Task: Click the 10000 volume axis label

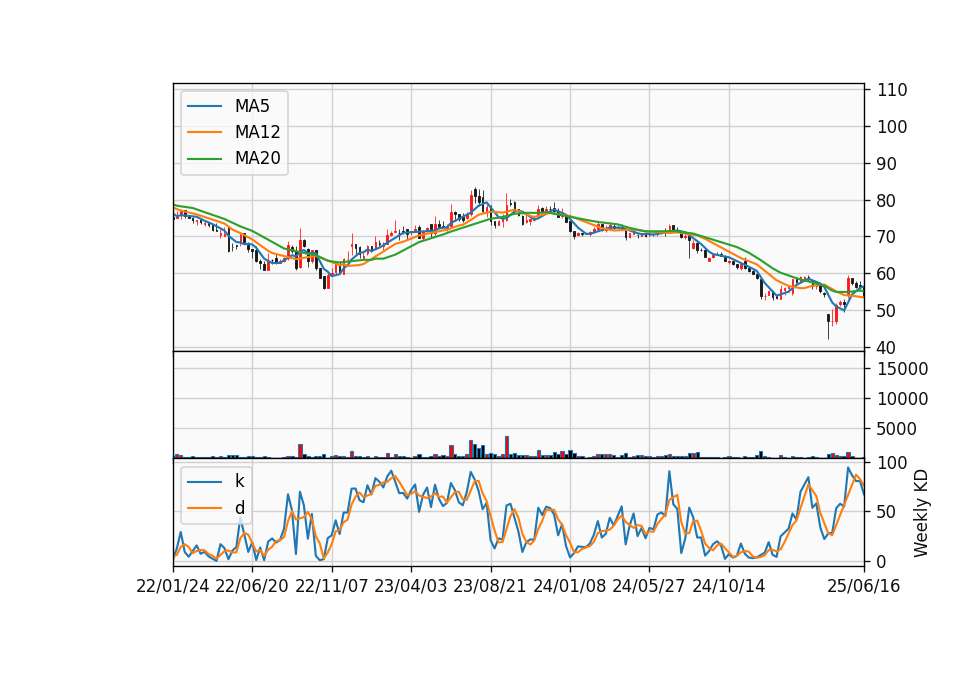Action: point(902,399)
